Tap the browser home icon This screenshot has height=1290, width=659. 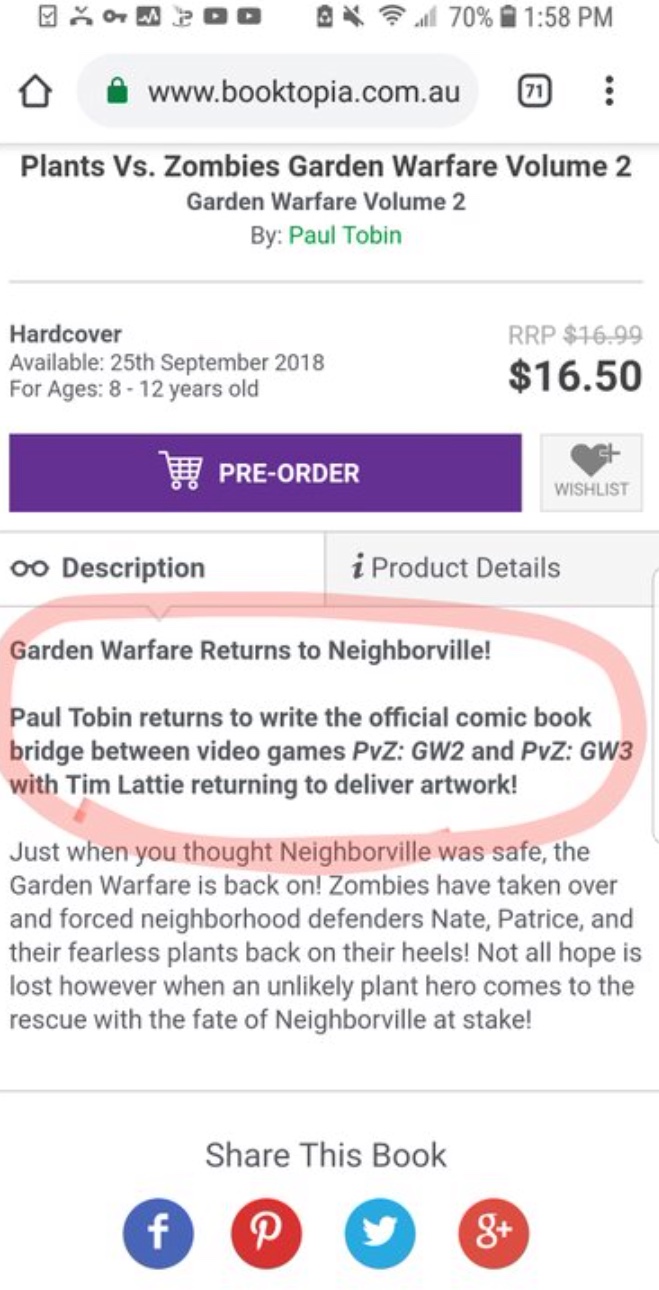tap(35, 93)
